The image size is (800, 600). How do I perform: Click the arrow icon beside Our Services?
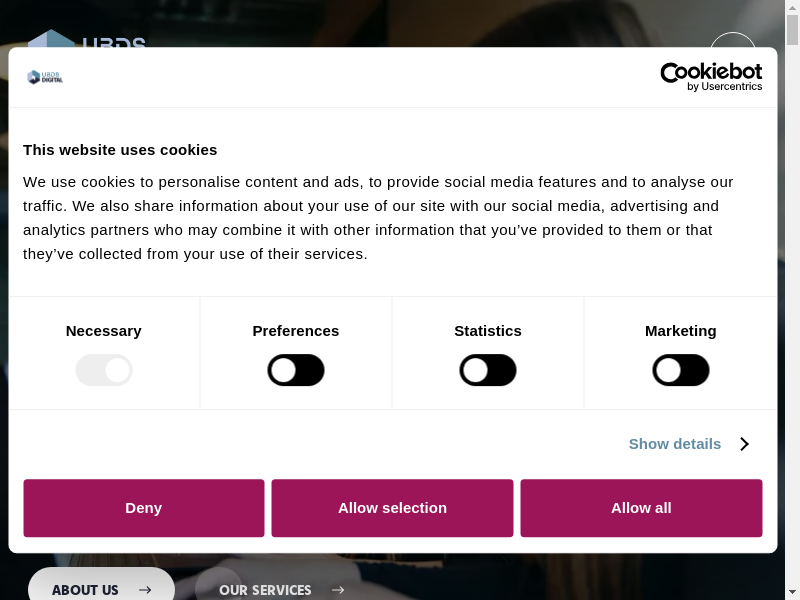tap(338, 590)
